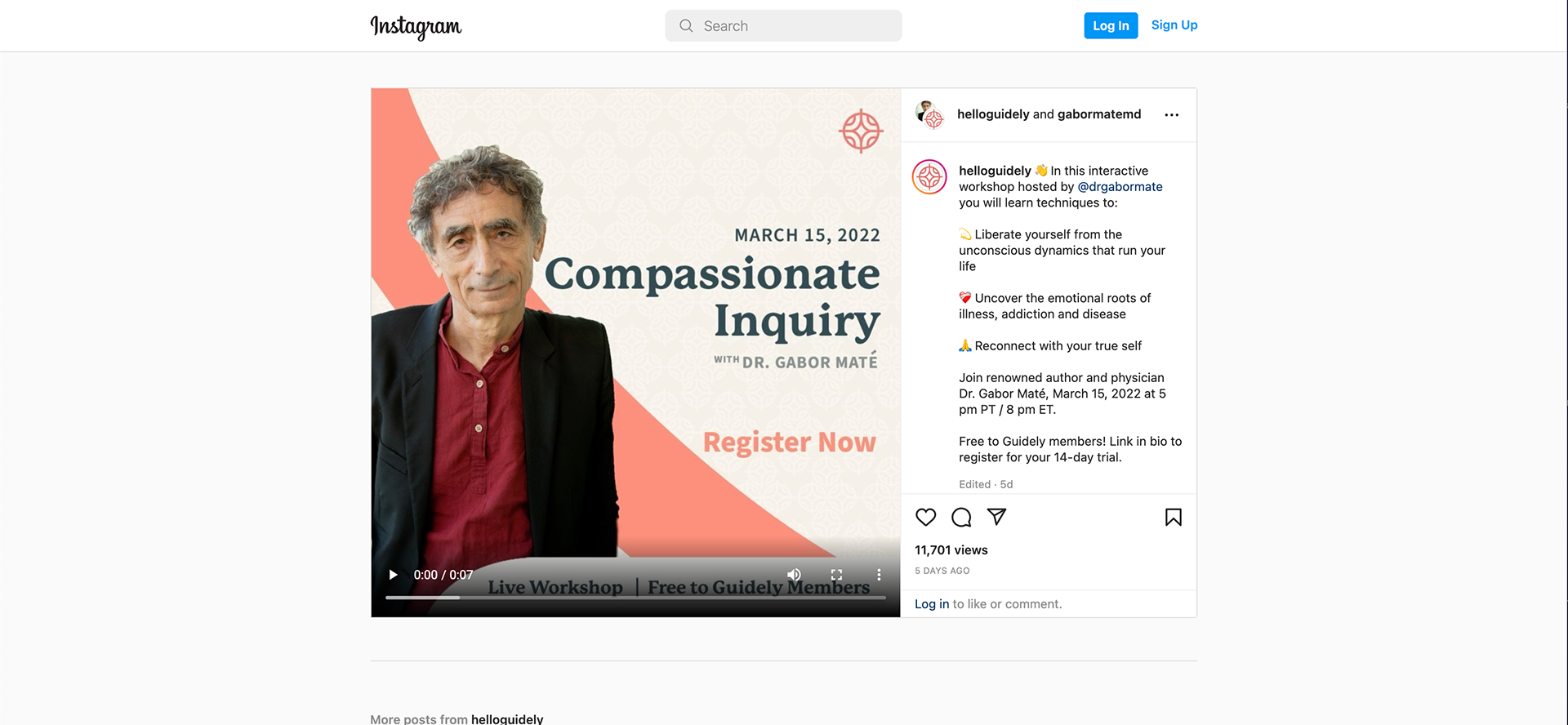Click the helloguidely avatar beside the caption

pos(929,177)
